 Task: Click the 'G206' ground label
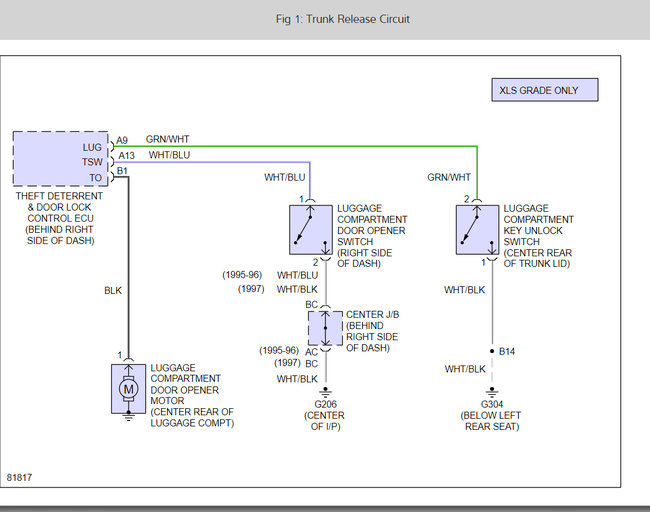click(325, 404)
